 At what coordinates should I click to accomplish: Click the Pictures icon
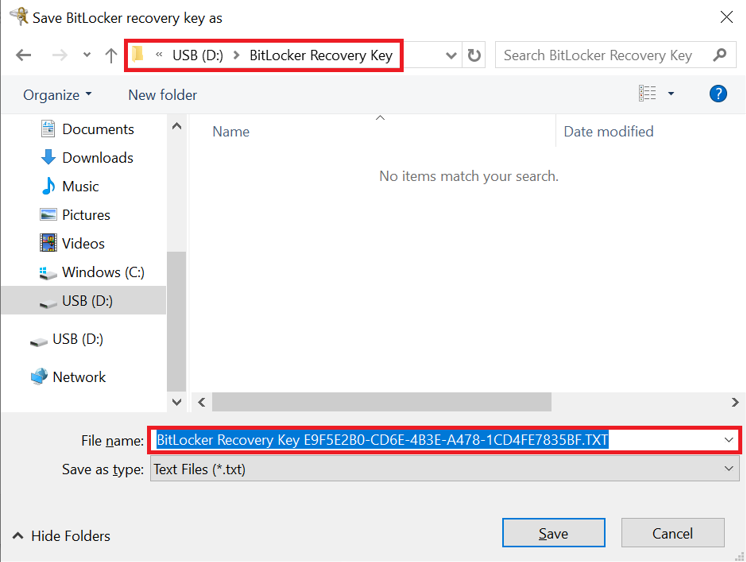pos(48,215)
